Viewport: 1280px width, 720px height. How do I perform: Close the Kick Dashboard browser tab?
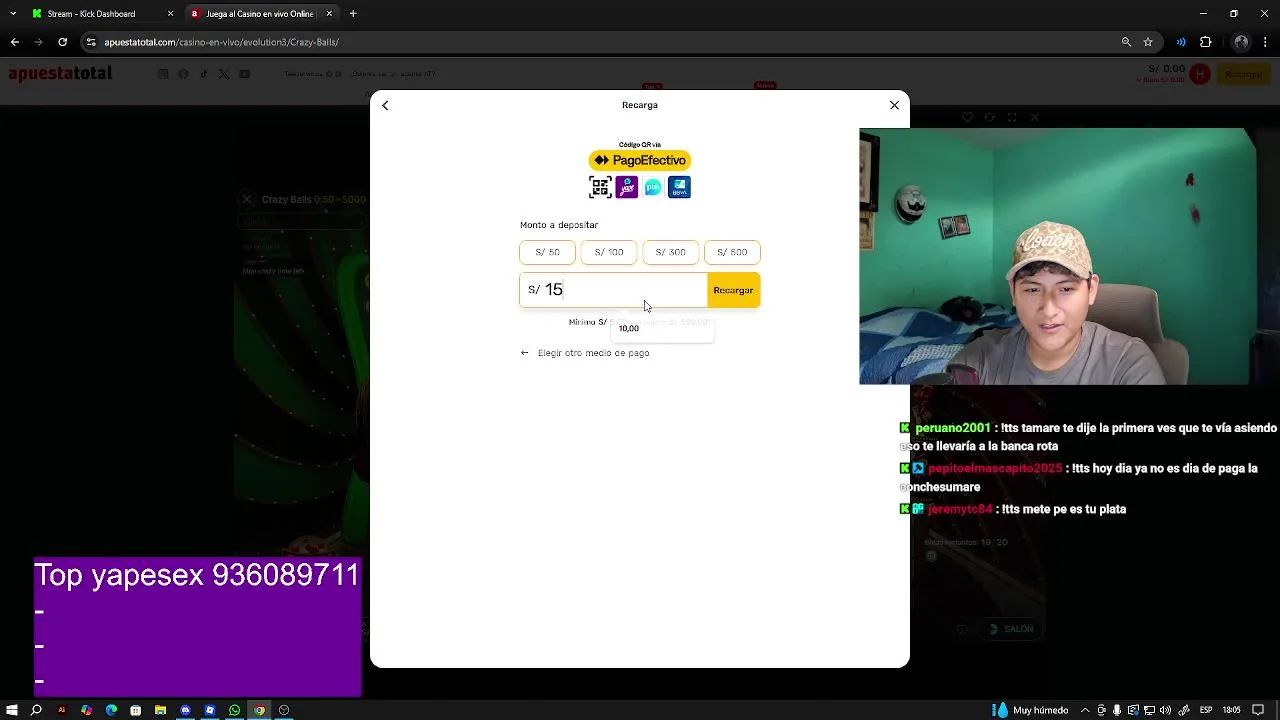click(170, 14)
